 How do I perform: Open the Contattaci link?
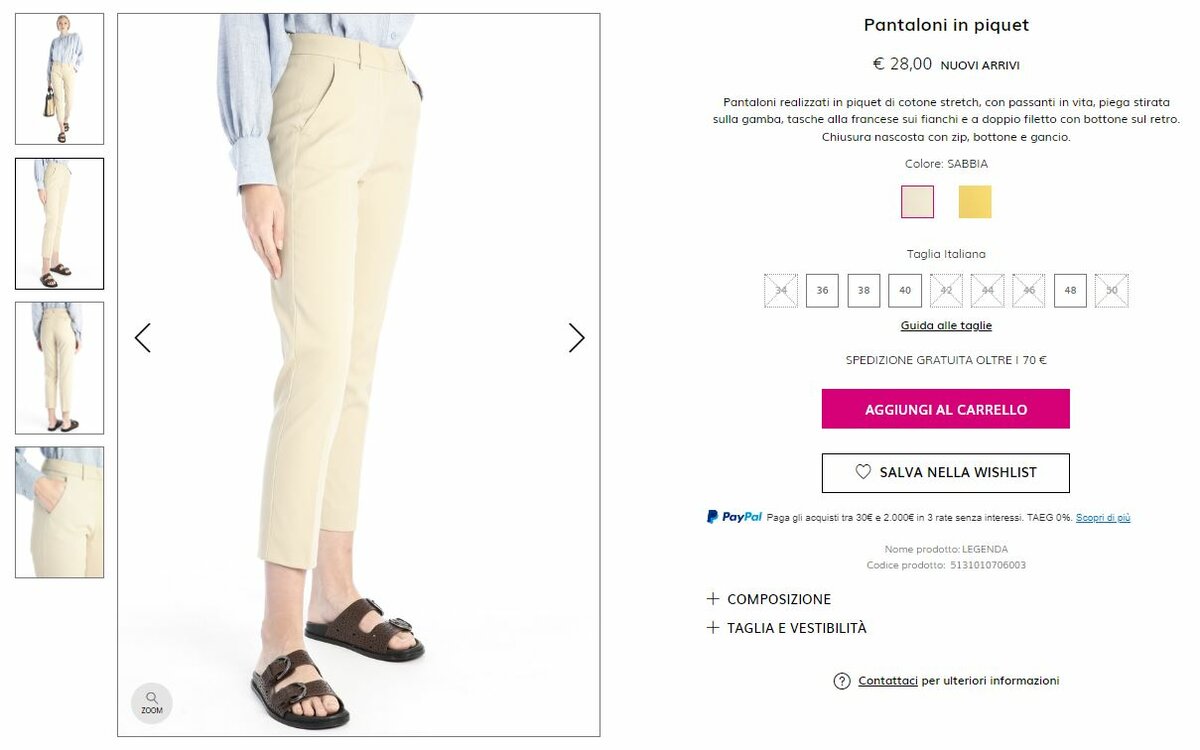point(888,681)
